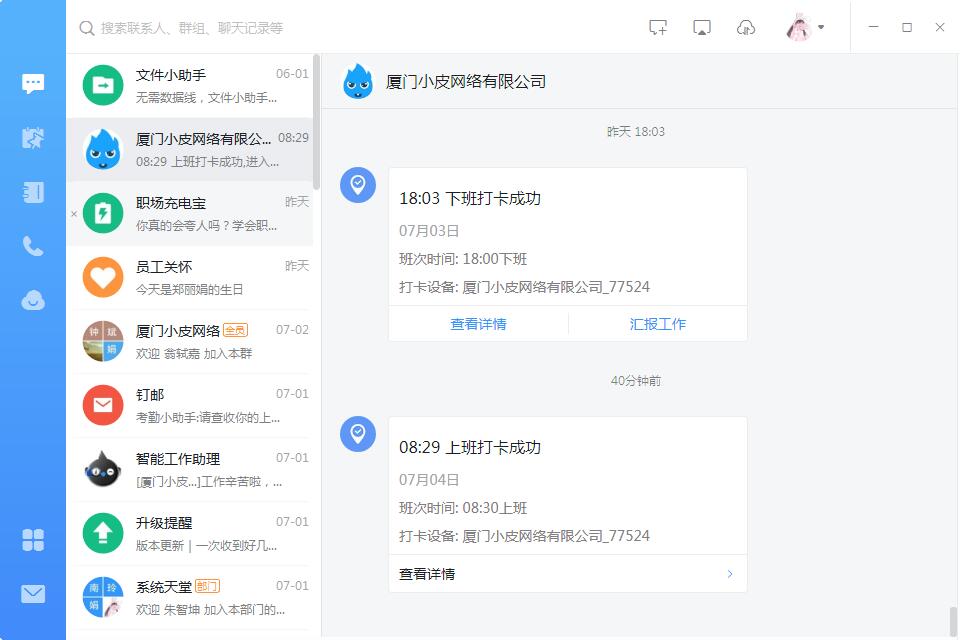This screenshot has width=960, height=640.
Task: Expand chevron arrow on 08:29 card
Action: (730, 574)
